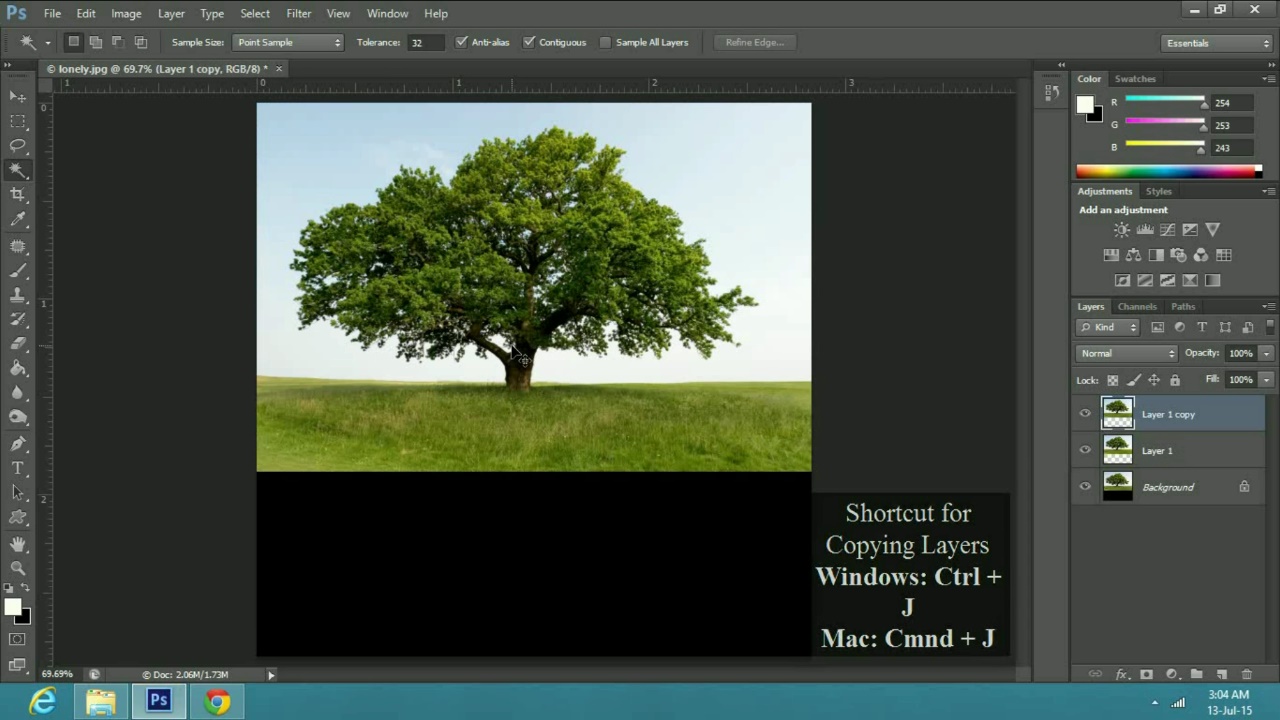This screenshot has height=720, width=1280.
Task: Select the Eraser tool
Action: tap(18, 344)
